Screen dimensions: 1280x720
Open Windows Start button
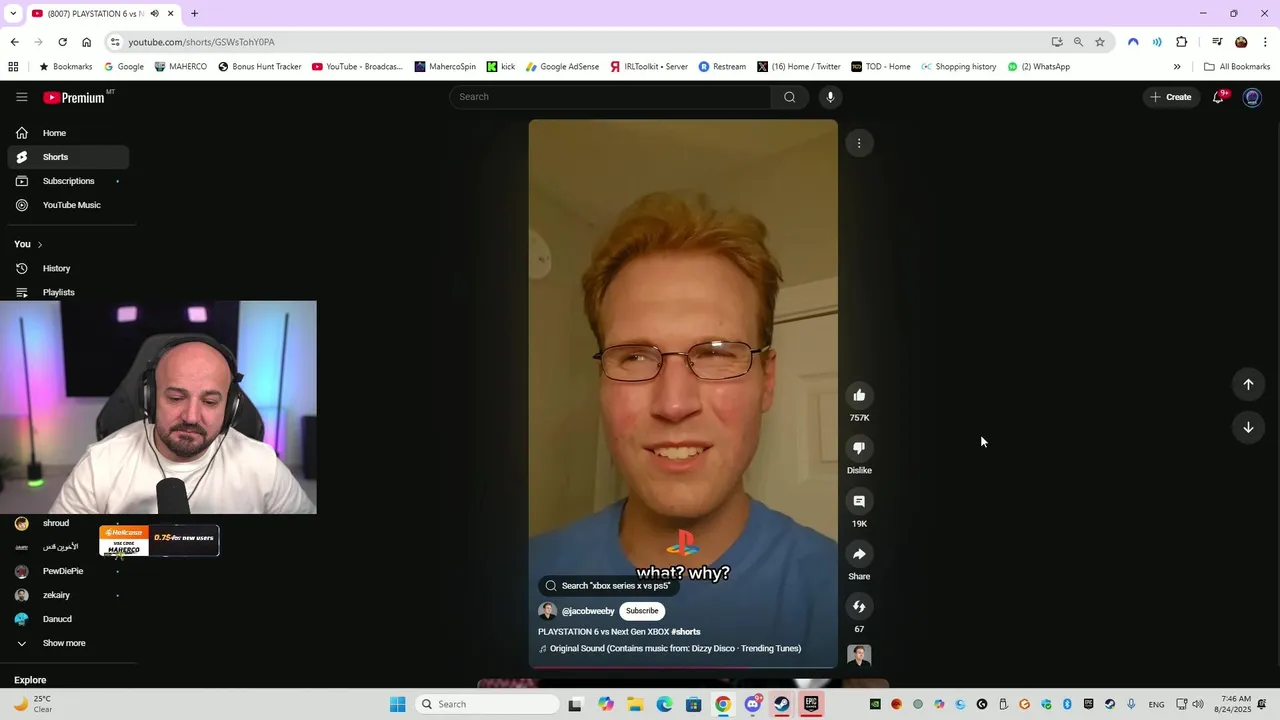pos(397,704)
